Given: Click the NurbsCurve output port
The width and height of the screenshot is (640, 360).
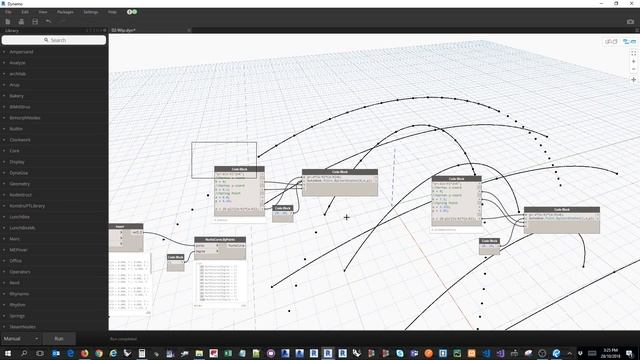Looking at the screenshot, I should click(236, 246).
